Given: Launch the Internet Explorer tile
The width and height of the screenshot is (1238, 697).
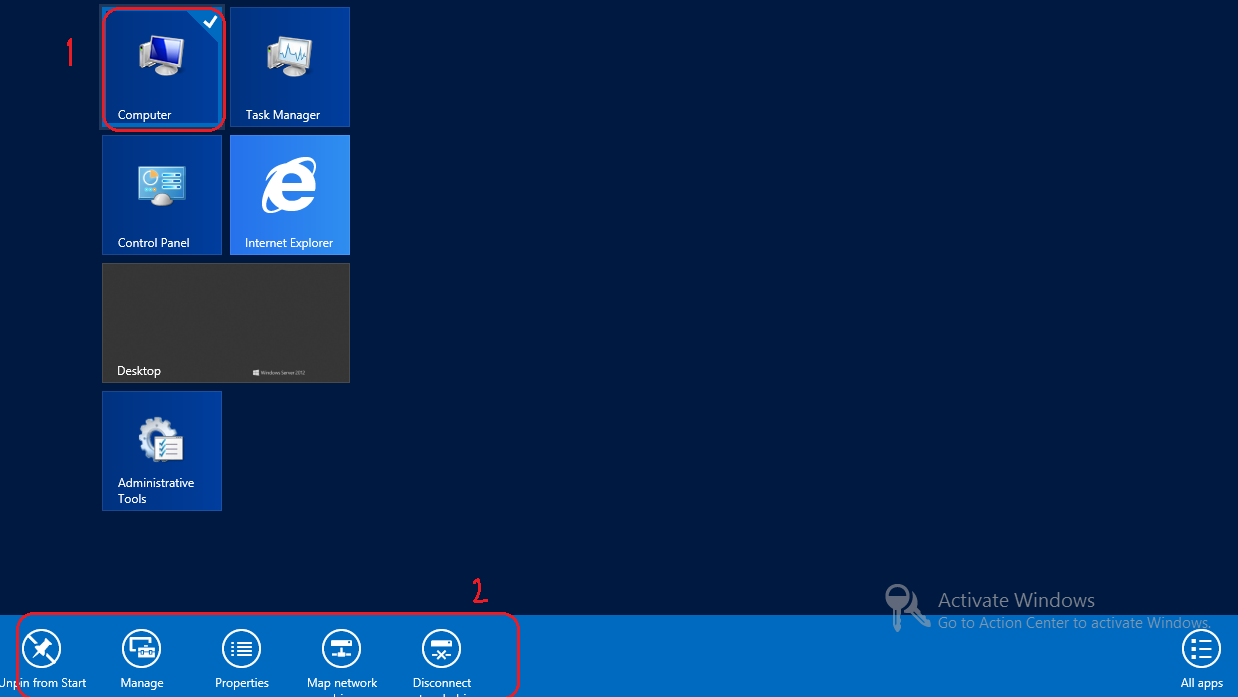Looking at the screenshot, I should (290, 195).
